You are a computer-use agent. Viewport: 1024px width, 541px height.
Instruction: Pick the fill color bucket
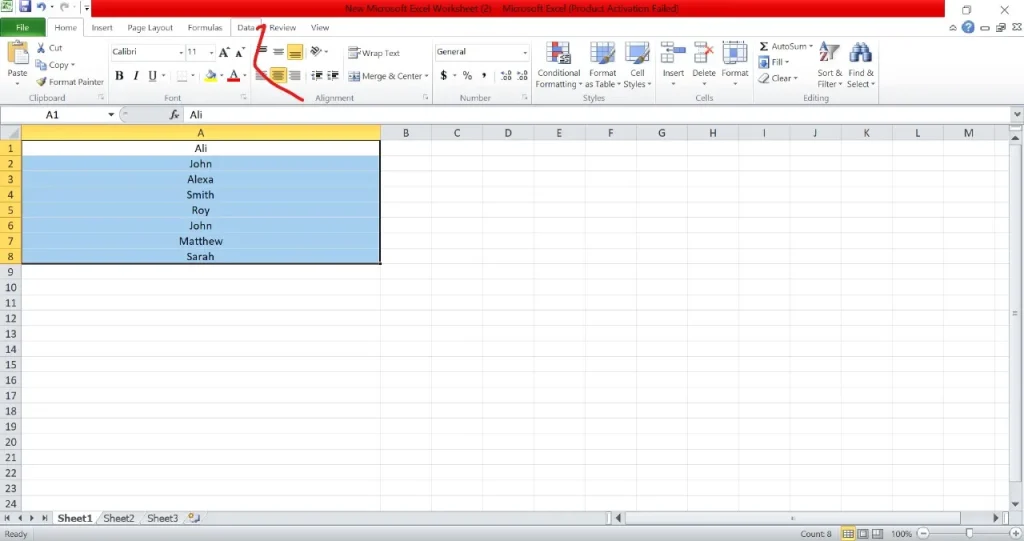coord(210,76)
